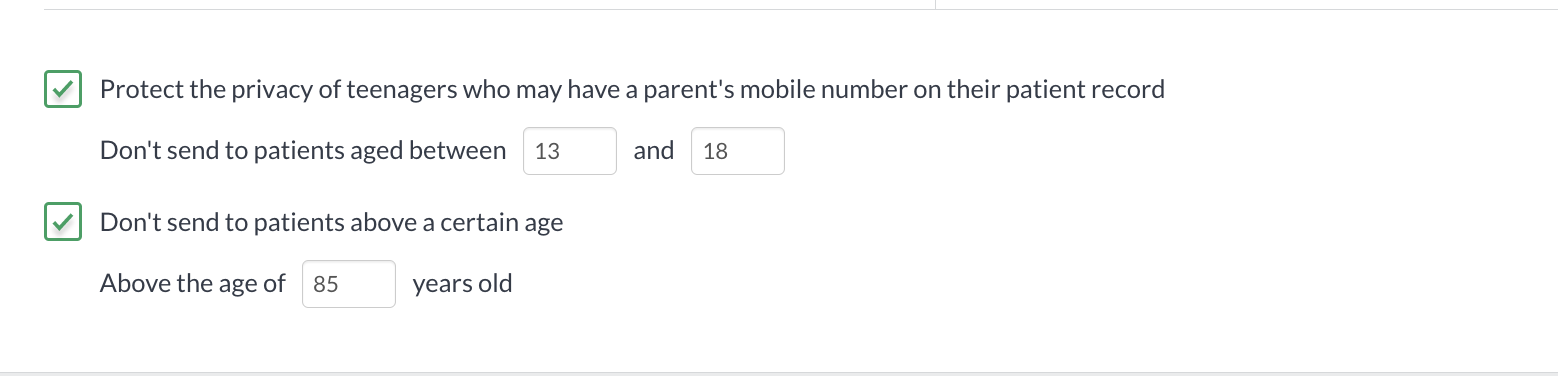Image resolution: width=1558 pixels, height=376 pixels.
Task: Click the horizontal separator line above the privacy options
Action: [801, 10]
